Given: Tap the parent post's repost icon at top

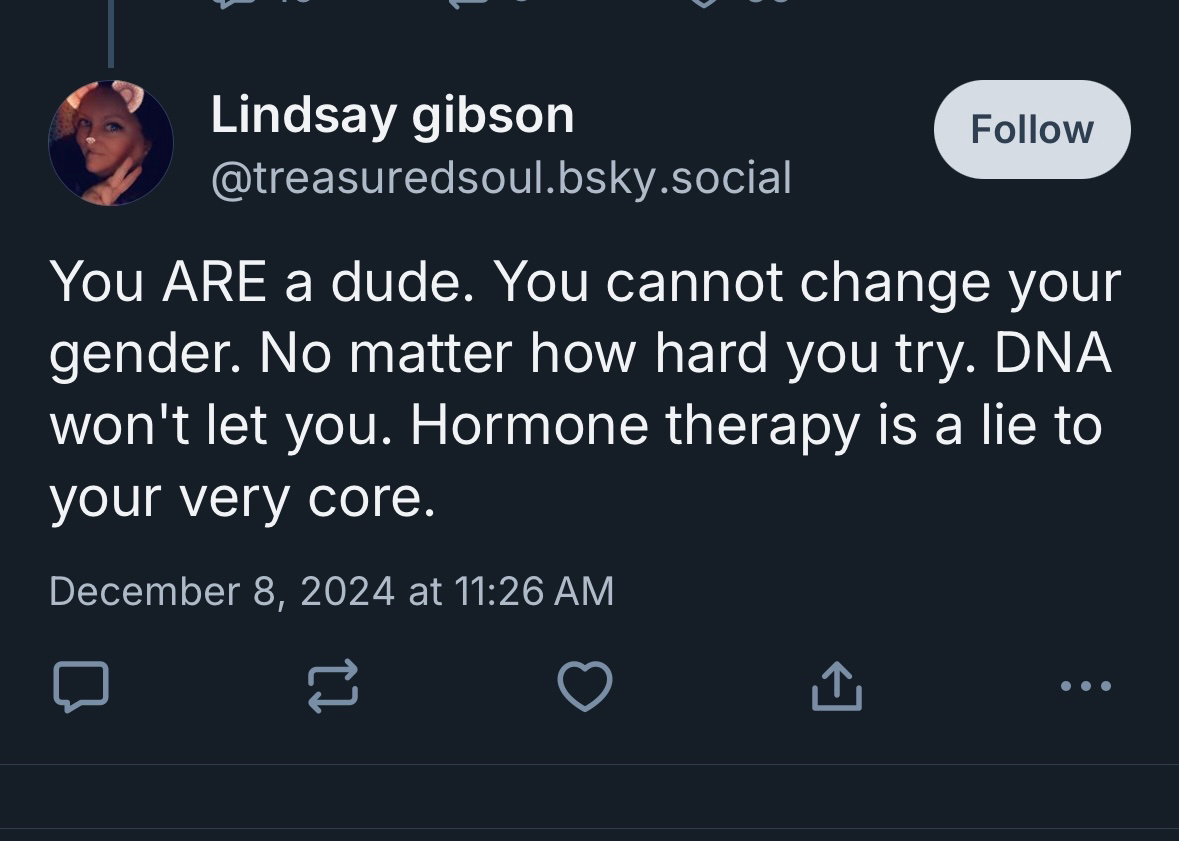Looking at the screenshot, I should 467,3.
